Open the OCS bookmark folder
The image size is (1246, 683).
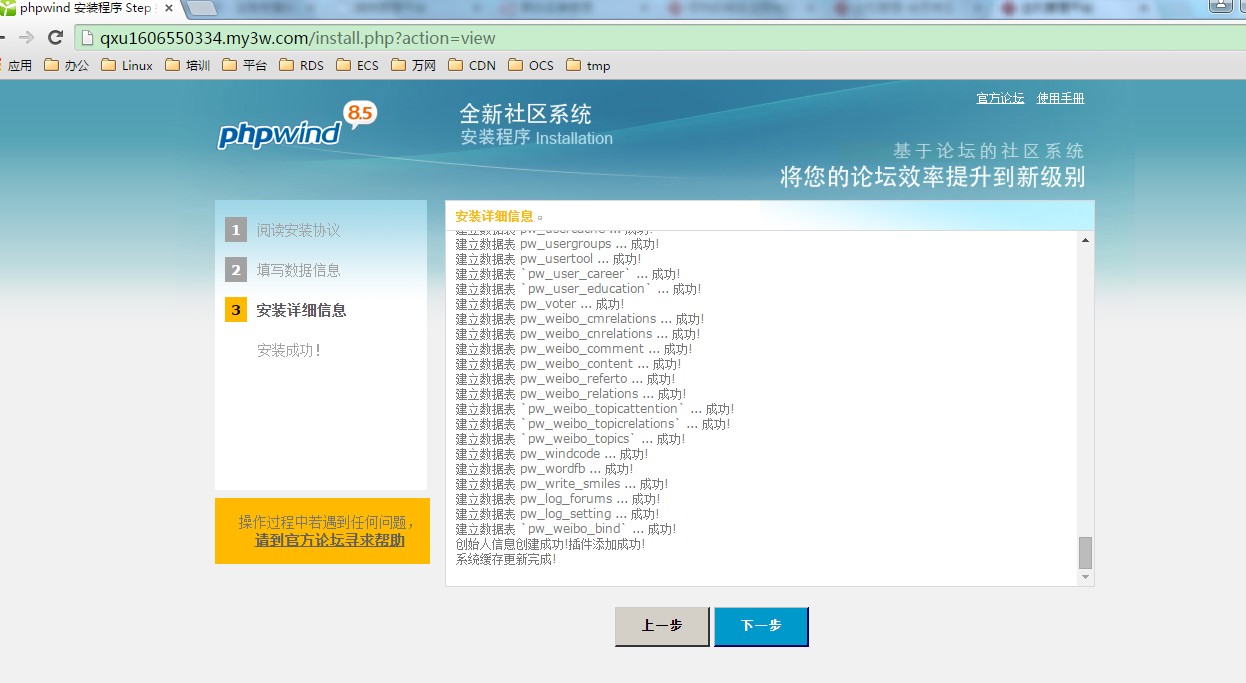coord(531,66)
